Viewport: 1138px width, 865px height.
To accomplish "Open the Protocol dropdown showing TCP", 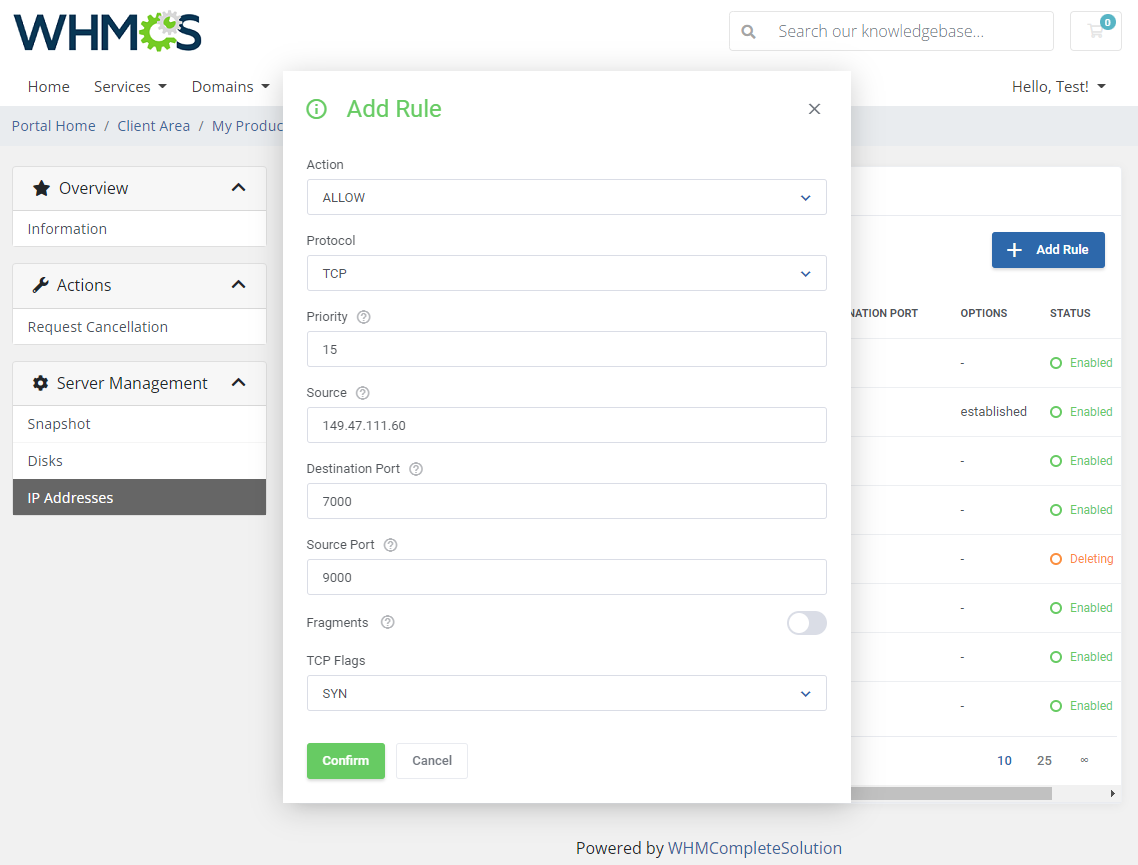I will [566, 273].
